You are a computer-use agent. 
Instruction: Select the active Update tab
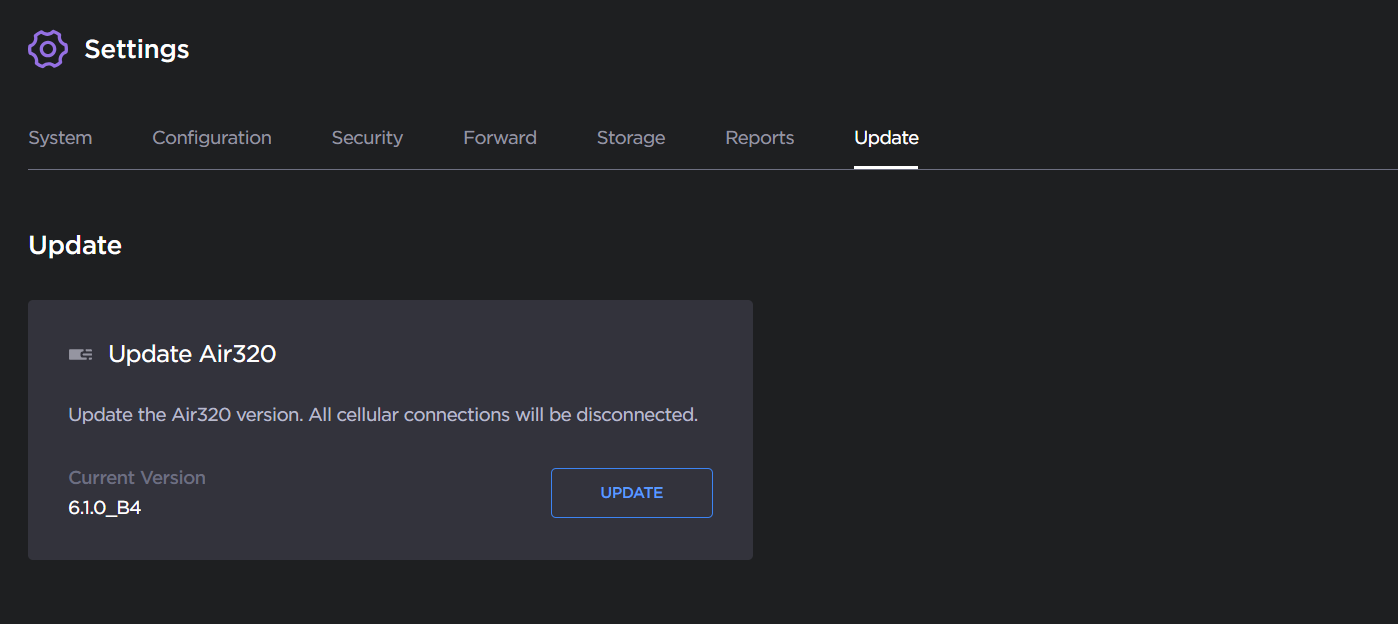coord(886,138)
